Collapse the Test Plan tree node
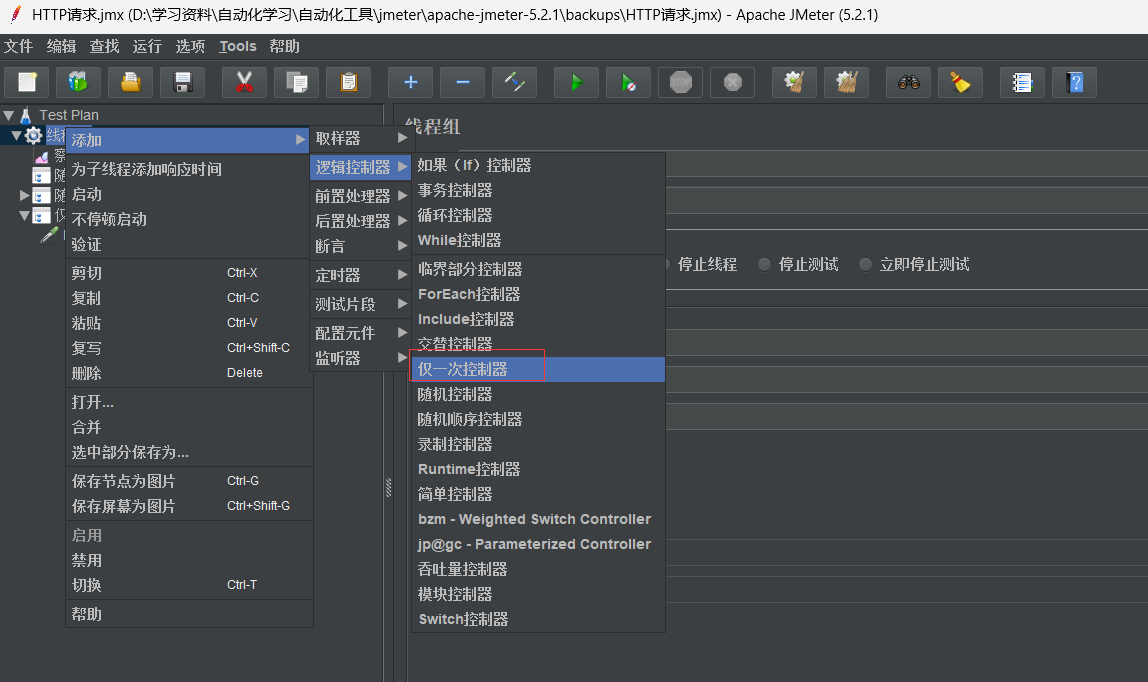This screenshot has width=1148, height=682. click(9, 115)
